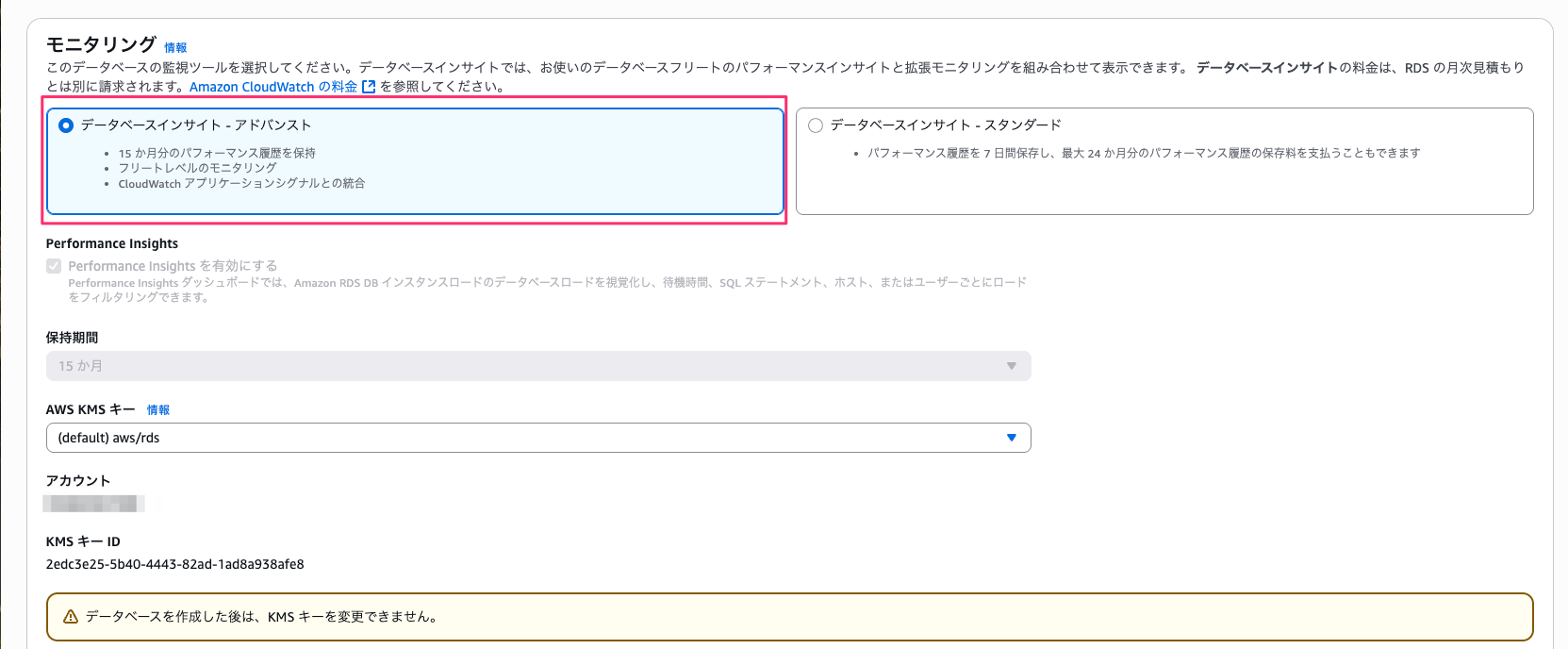Open the Amazon CloudWatch の料金 link
This screenshot has height=649, width=1568.
(x=273, y=87)
